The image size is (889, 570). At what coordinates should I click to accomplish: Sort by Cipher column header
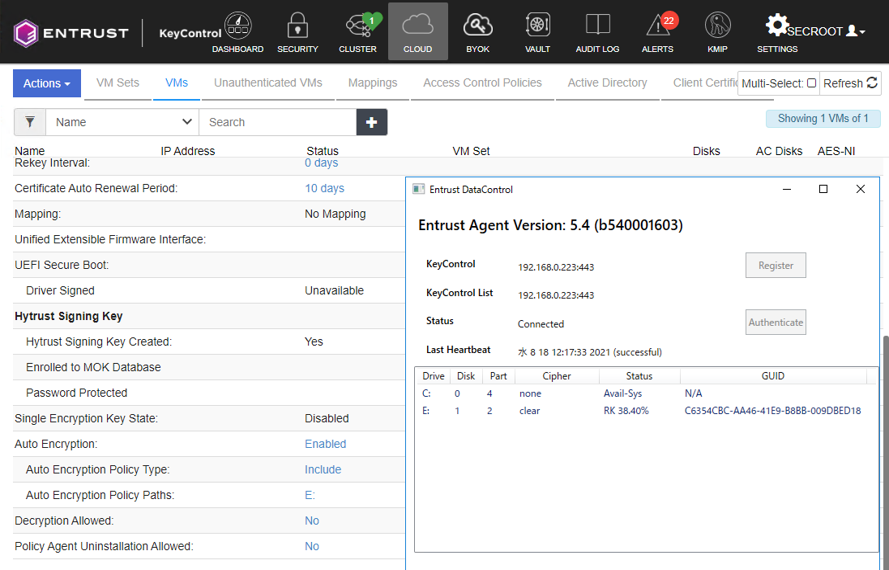point(557,376)
